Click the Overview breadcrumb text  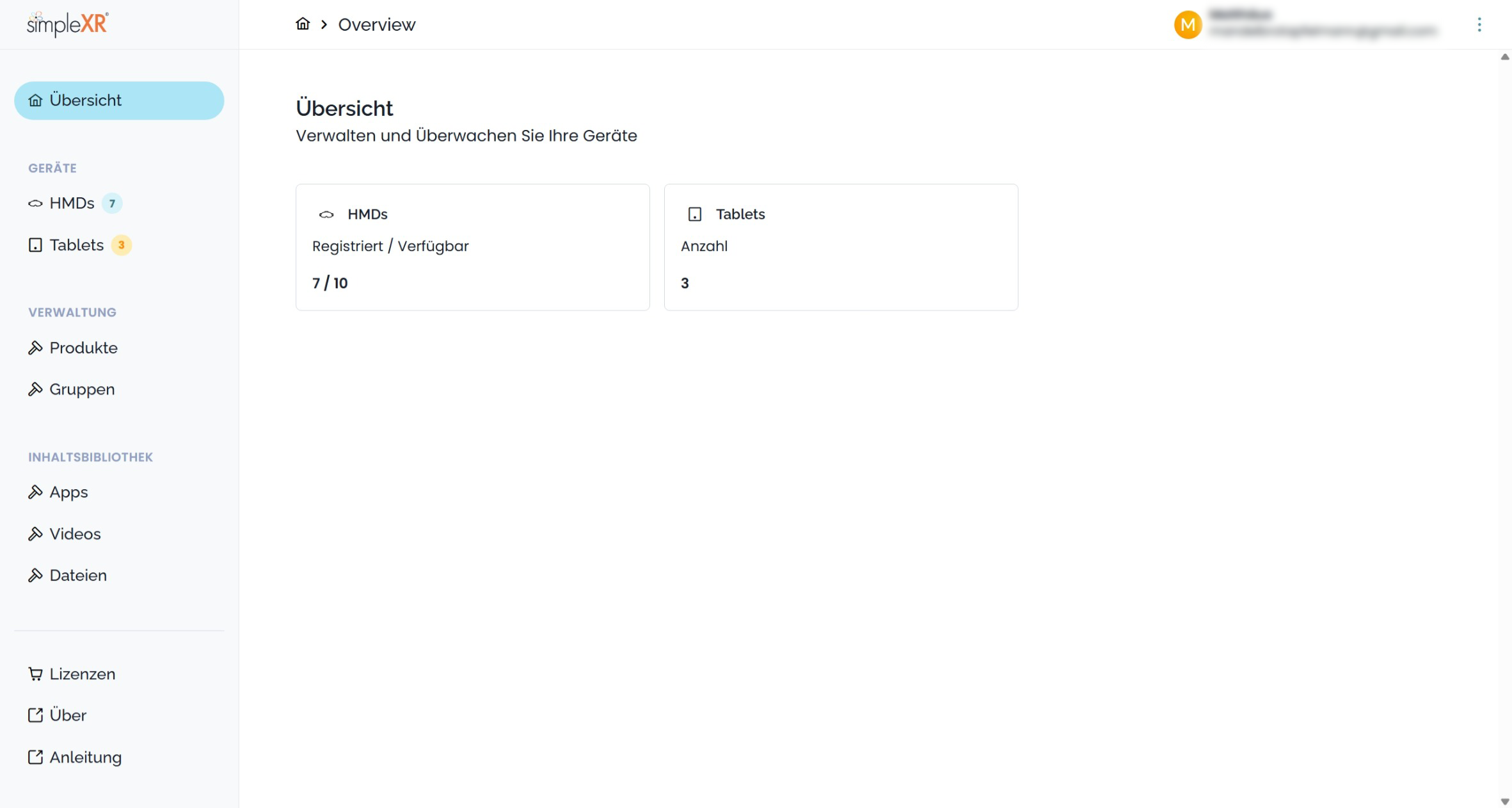tap(376, 24)
